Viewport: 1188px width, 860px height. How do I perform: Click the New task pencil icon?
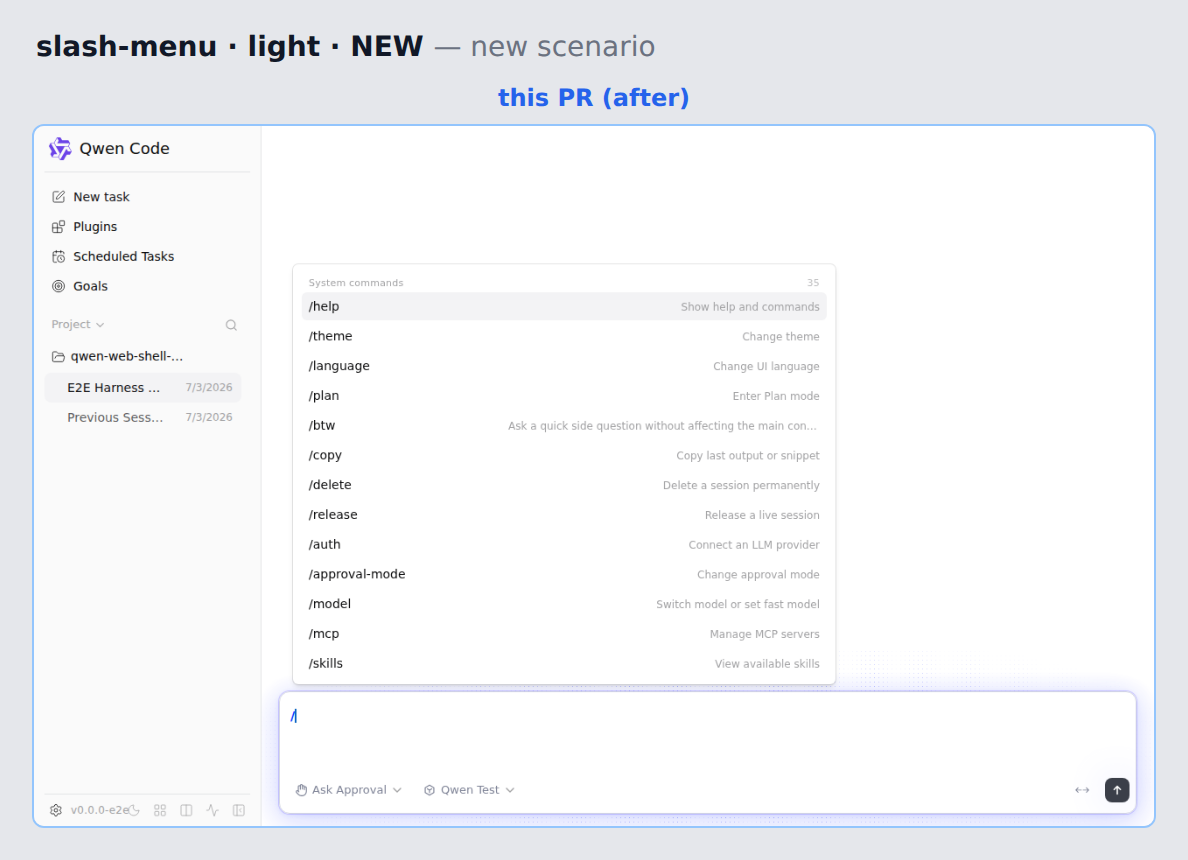point(58,197)
